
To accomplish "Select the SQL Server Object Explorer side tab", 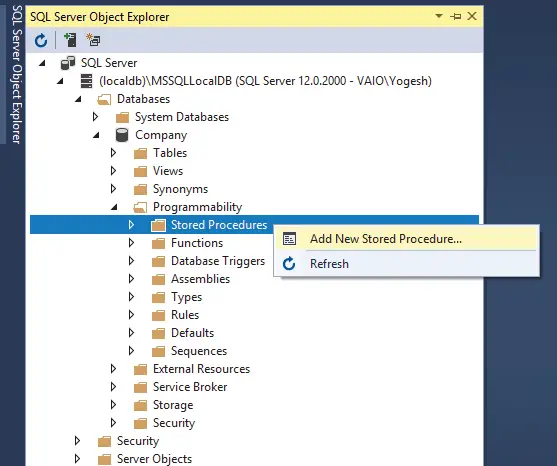I will point(17,74).
